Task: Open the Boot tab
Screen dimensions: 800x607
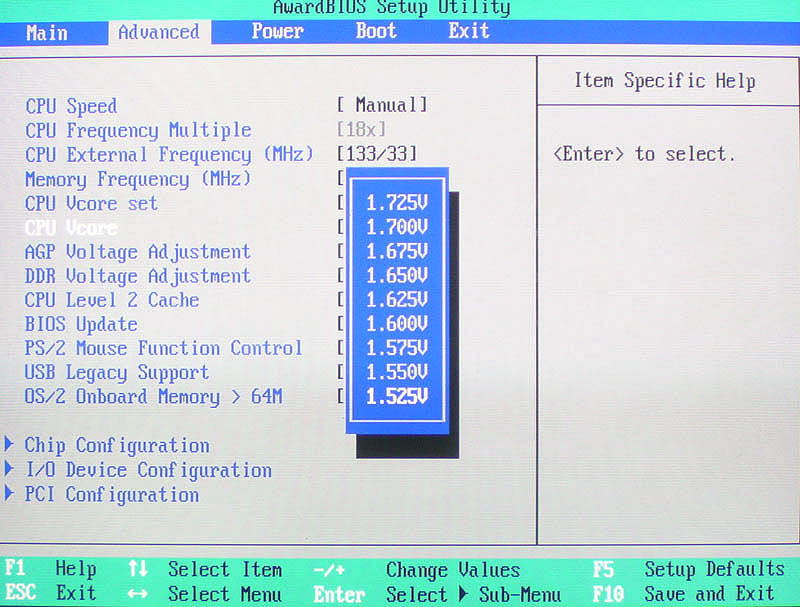Action: [376, 31]
